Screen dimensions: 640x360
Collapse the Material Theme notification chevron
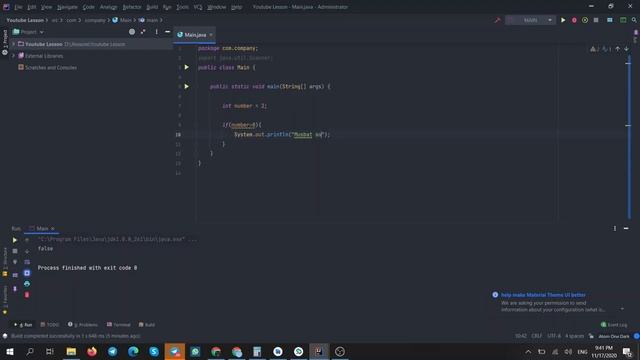coord(622,309)
